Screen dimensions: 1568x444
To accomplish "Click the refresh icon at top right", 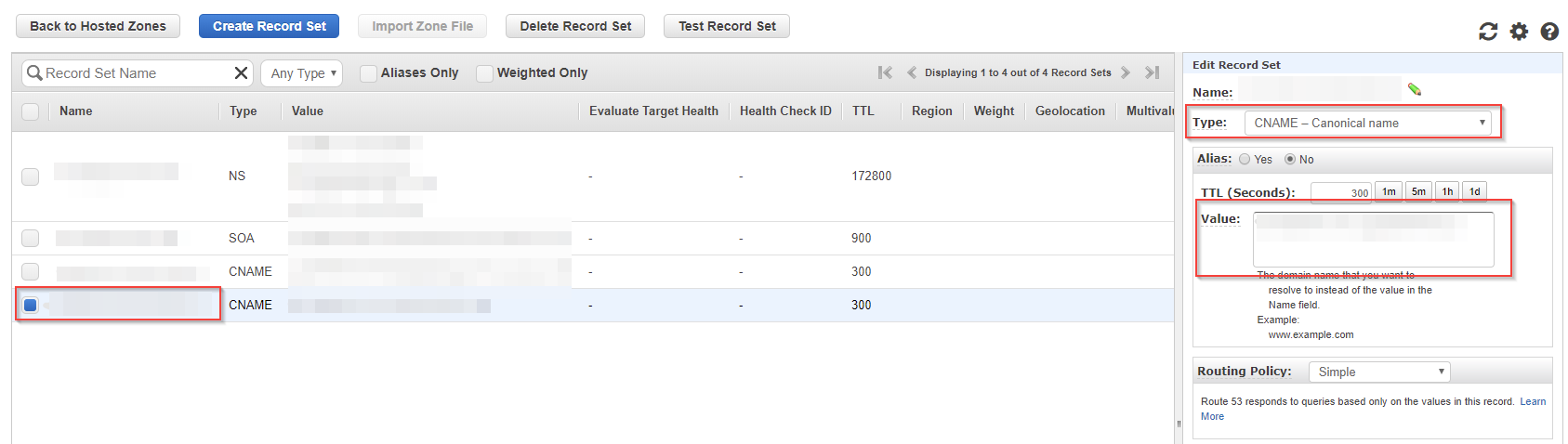I will [x=1488, y=32].
